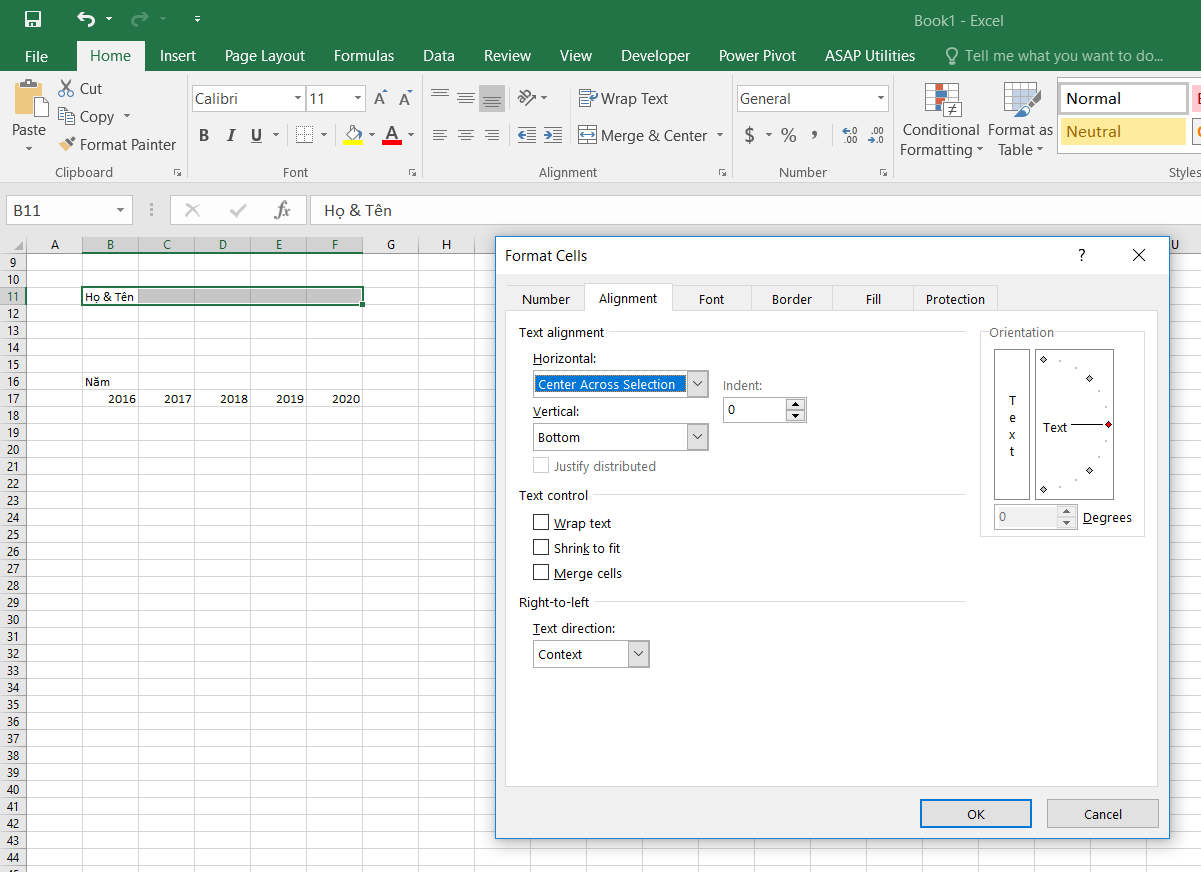Open Conditional Formatting menu

(940, 119)
